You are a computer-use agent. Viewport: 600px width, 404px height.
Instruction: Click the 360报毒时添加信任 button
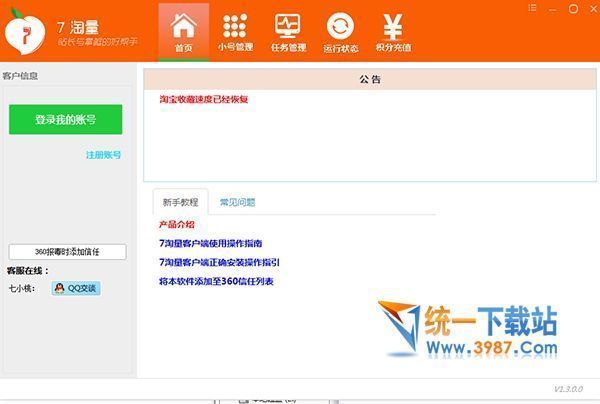coord(67,252)
